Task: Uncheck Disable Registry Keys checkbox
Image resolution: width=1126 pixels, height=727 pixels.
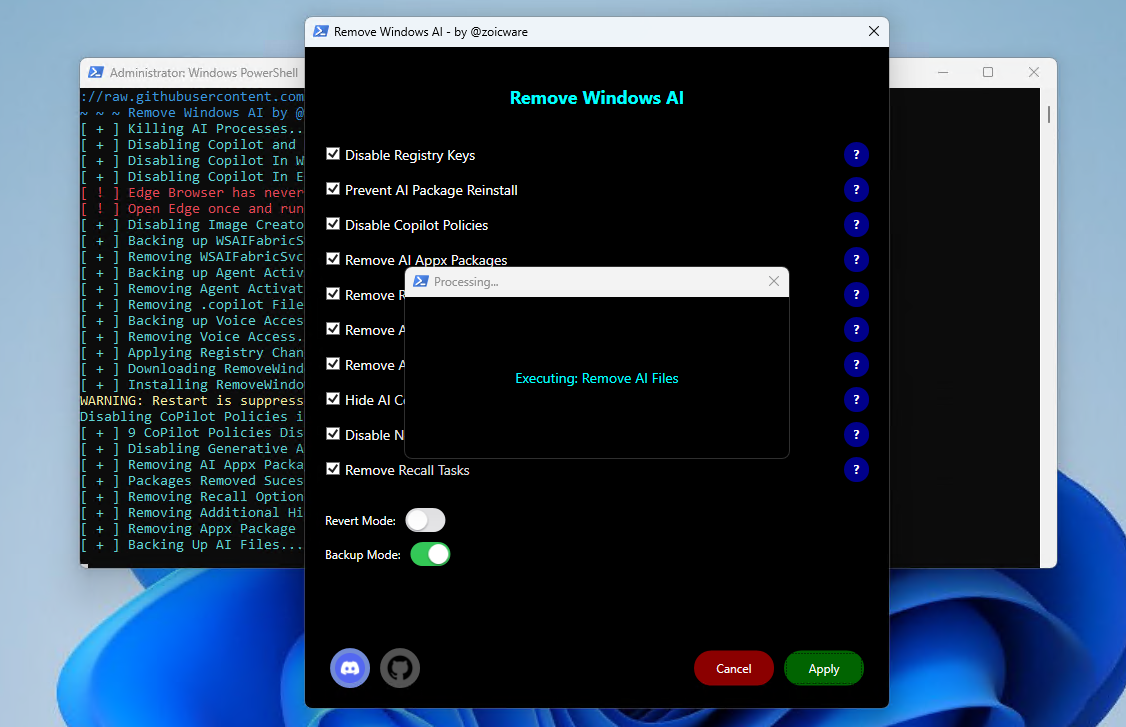Action: [x=333, y=154]
